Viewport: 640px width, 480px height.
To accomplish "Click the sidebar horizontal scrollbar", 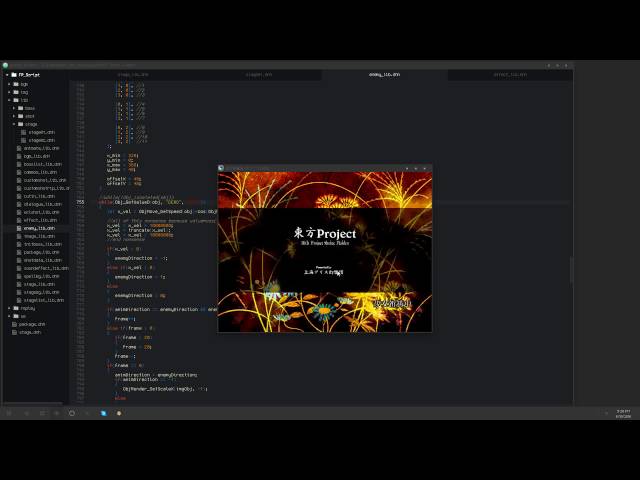I will click(33, 403).
